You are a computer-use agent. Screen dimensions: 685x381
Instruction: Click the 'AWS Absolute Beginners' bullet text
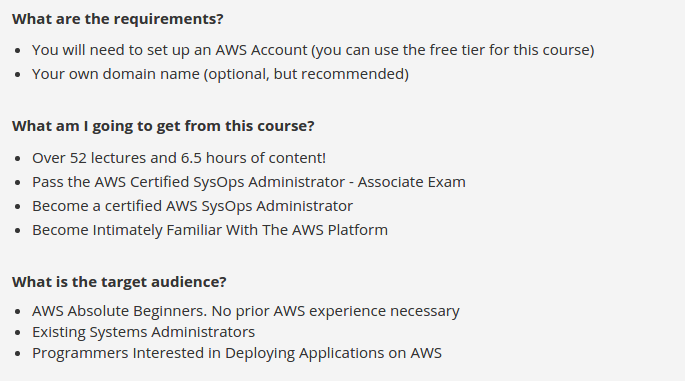(246, 311)
